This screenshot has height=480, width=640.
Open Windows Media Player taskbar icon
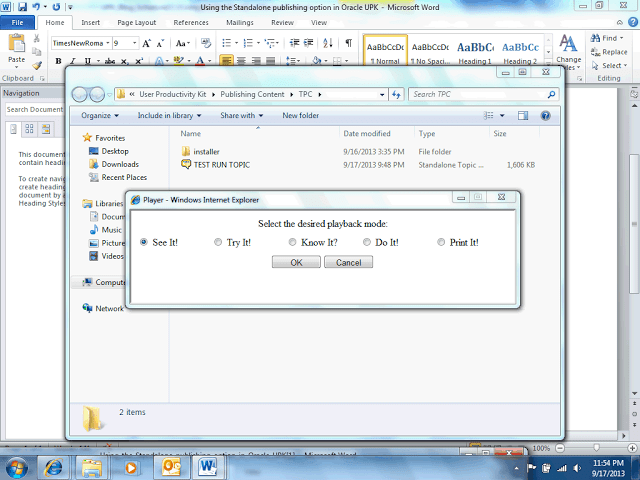[x=131, y=468]
